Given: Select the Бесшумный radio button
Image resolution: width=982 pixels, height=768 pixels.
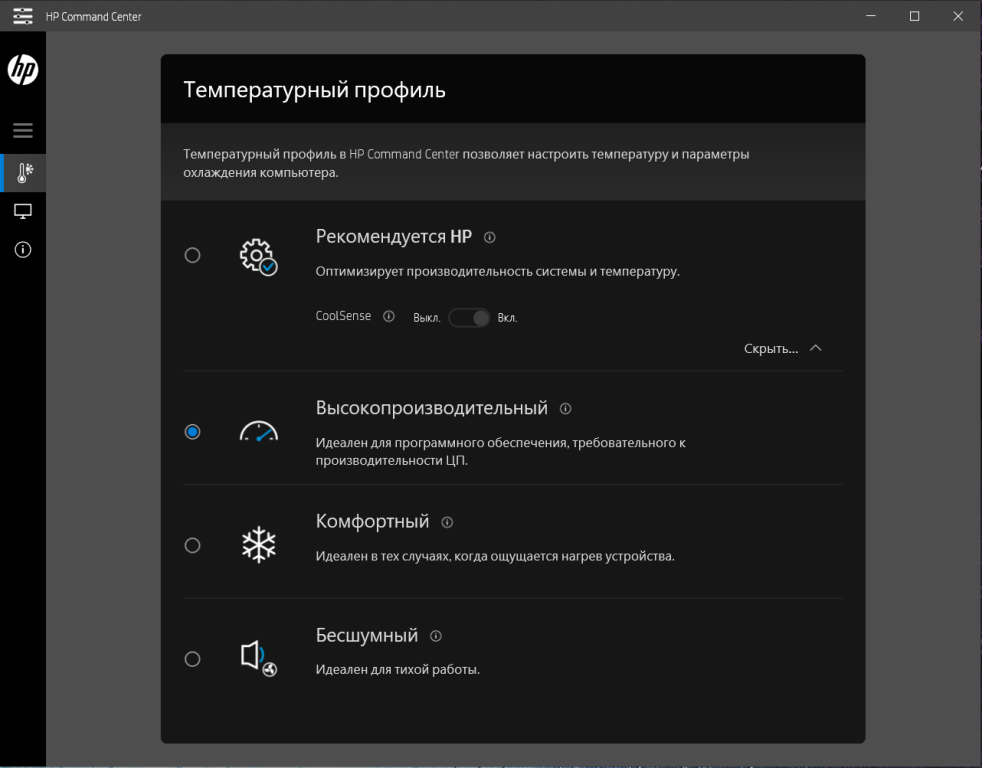Looking at the screenshot, I should click(192, 659).
